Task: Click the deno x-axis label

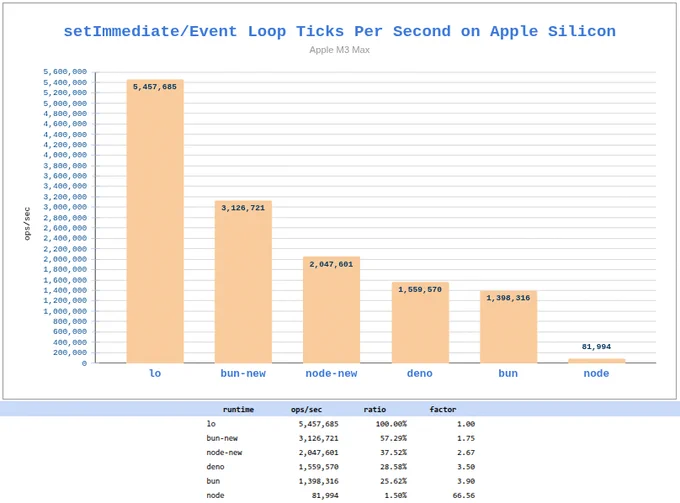Action: 420,373
